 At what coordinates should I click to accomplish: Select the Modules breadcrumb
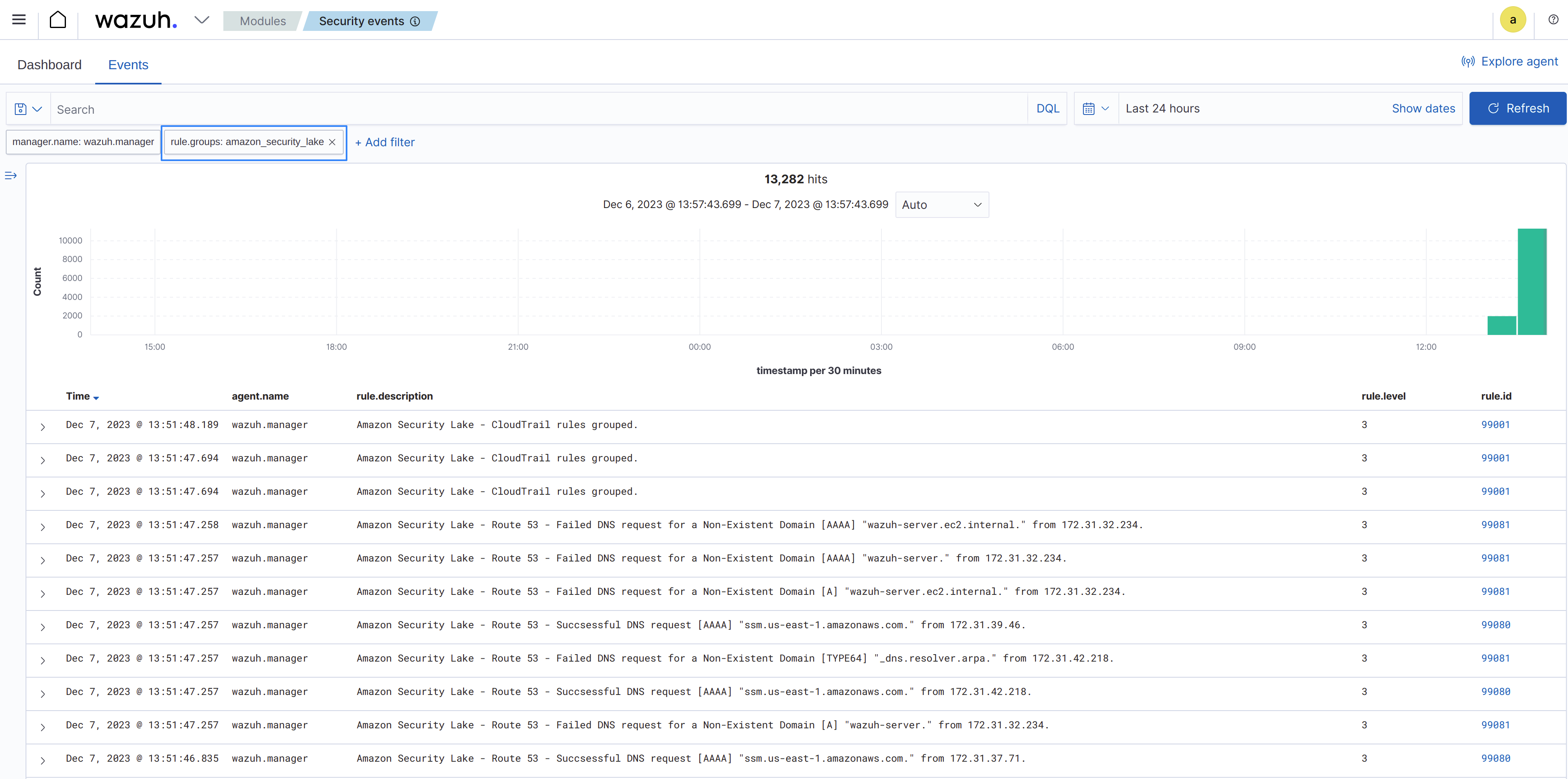pyautogui.click(x=263, y=21)
